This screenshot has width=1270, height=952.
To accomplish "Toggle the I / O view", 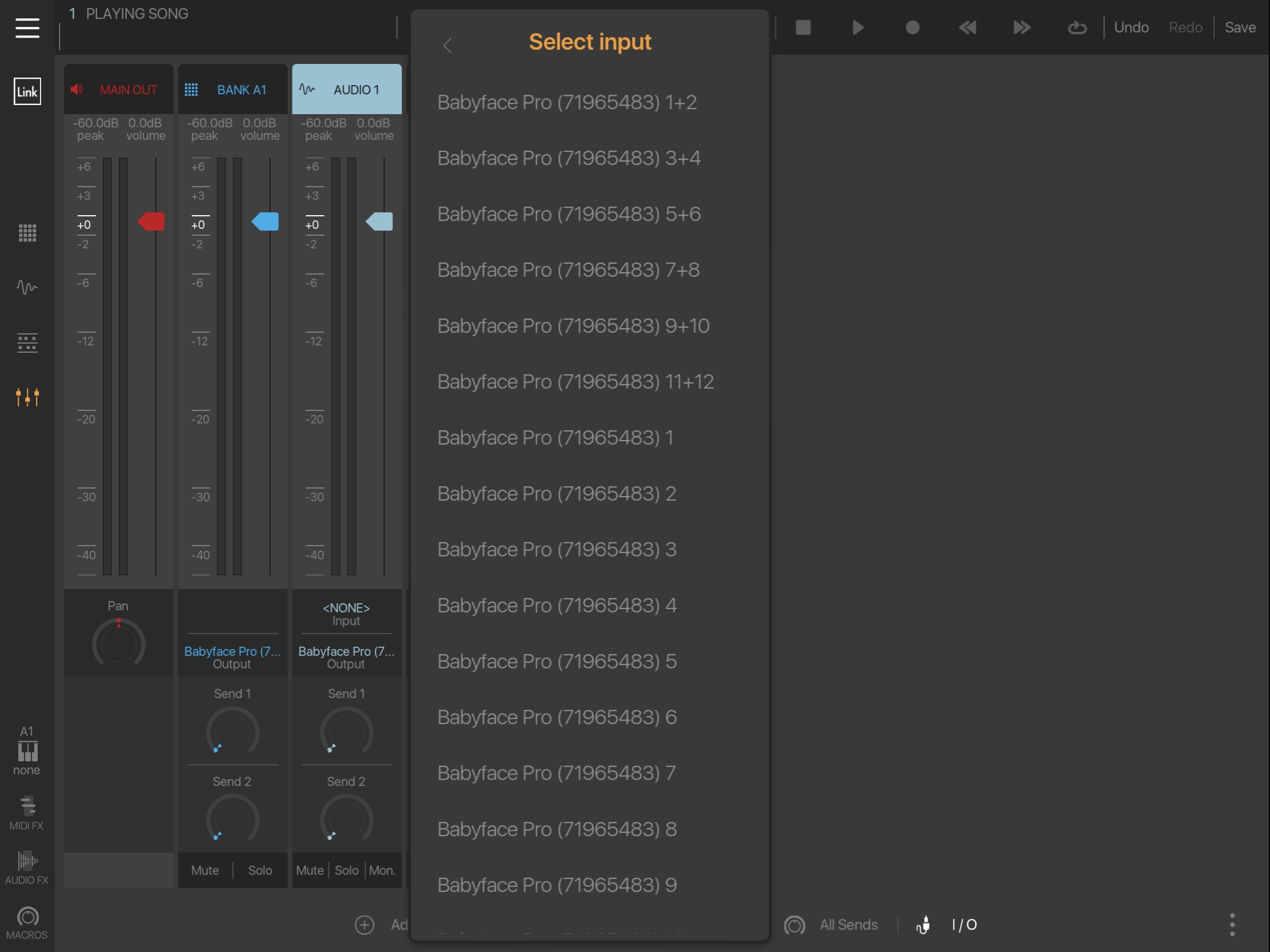I will [964, 925].
